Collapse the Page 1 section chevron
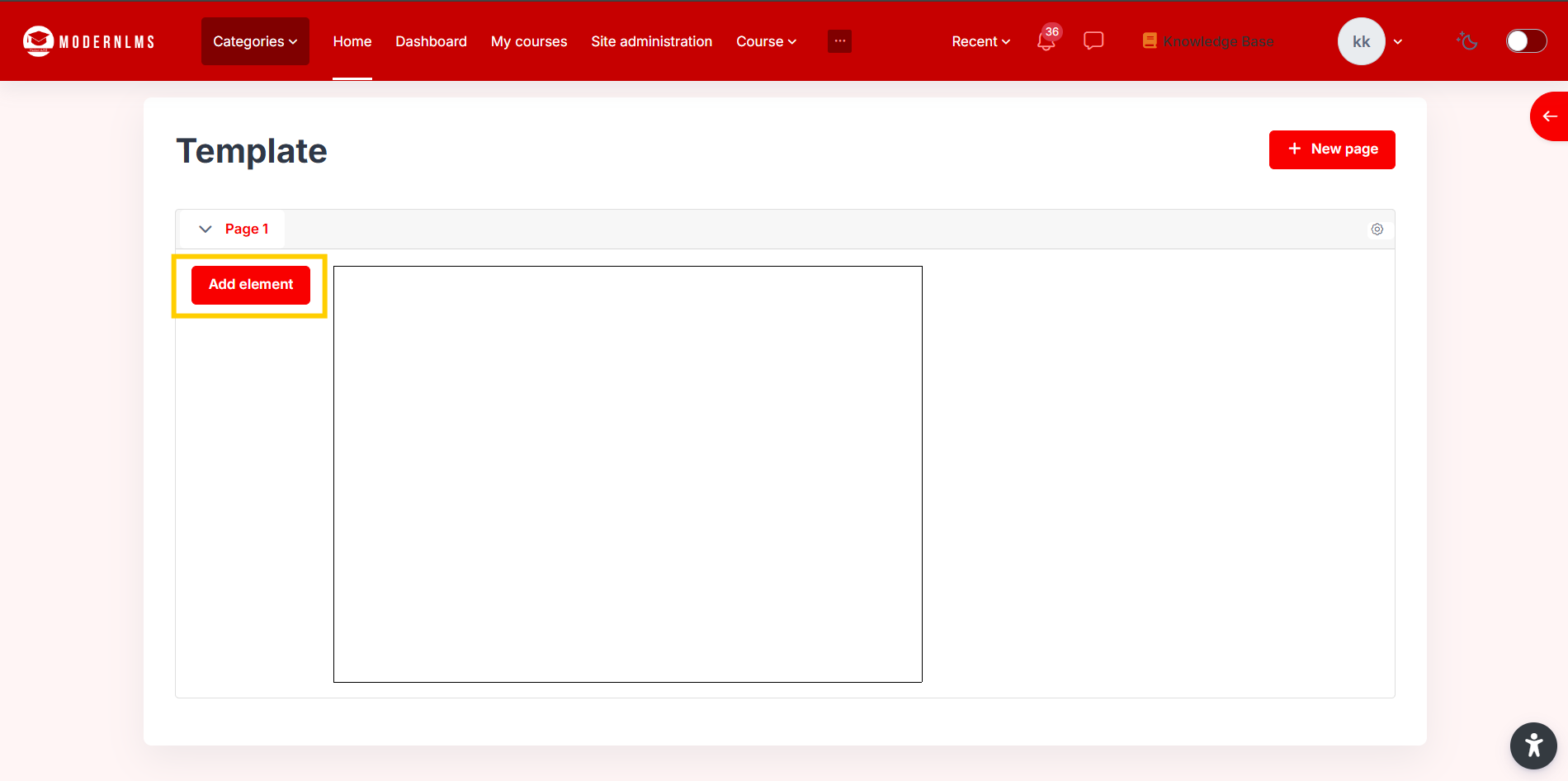Screen dimensions: 1568x781 [x=205, y=229]
